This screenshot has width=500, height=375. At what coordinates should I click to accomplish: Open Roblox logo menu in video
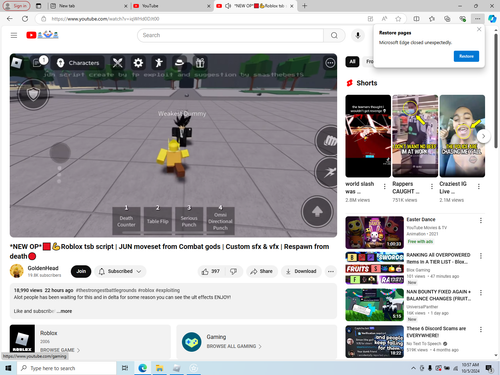click(16, 63)
